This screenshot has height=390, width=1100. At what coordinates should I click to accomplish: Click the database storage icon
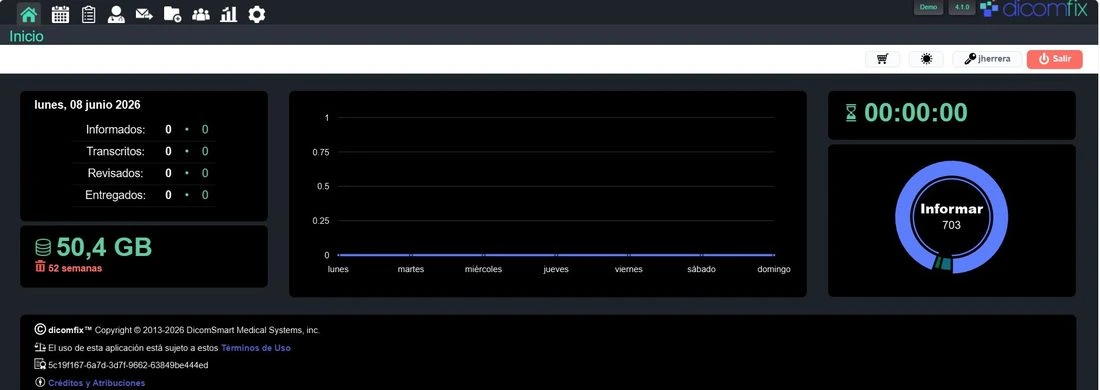click(43, 248)
